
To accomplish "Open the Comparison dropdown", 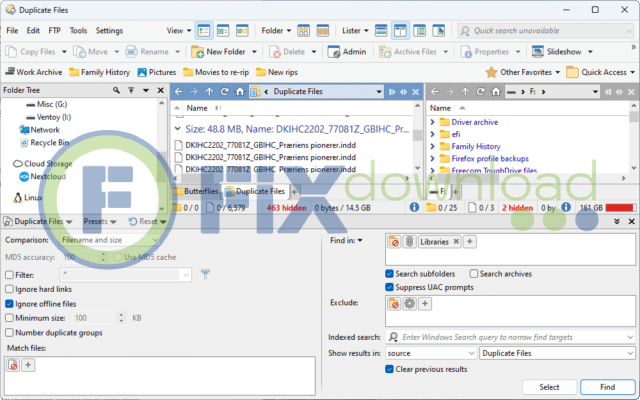I will pyautogui.click(x=108, y=240).
